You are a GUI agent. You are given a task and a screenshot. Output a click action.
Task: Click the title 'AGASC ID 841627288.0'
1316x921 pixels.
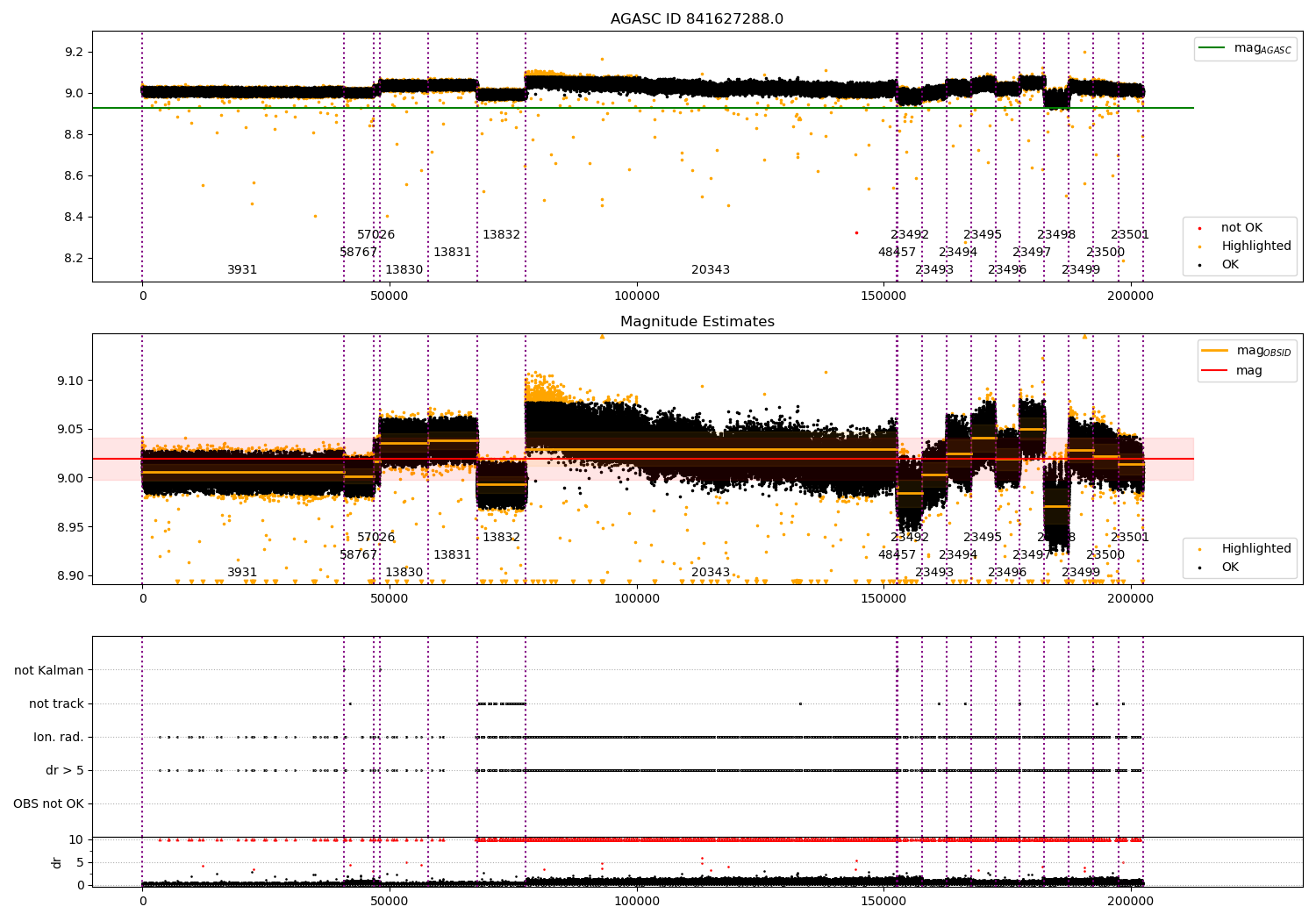pyautogui.click(x=697, y=19)
